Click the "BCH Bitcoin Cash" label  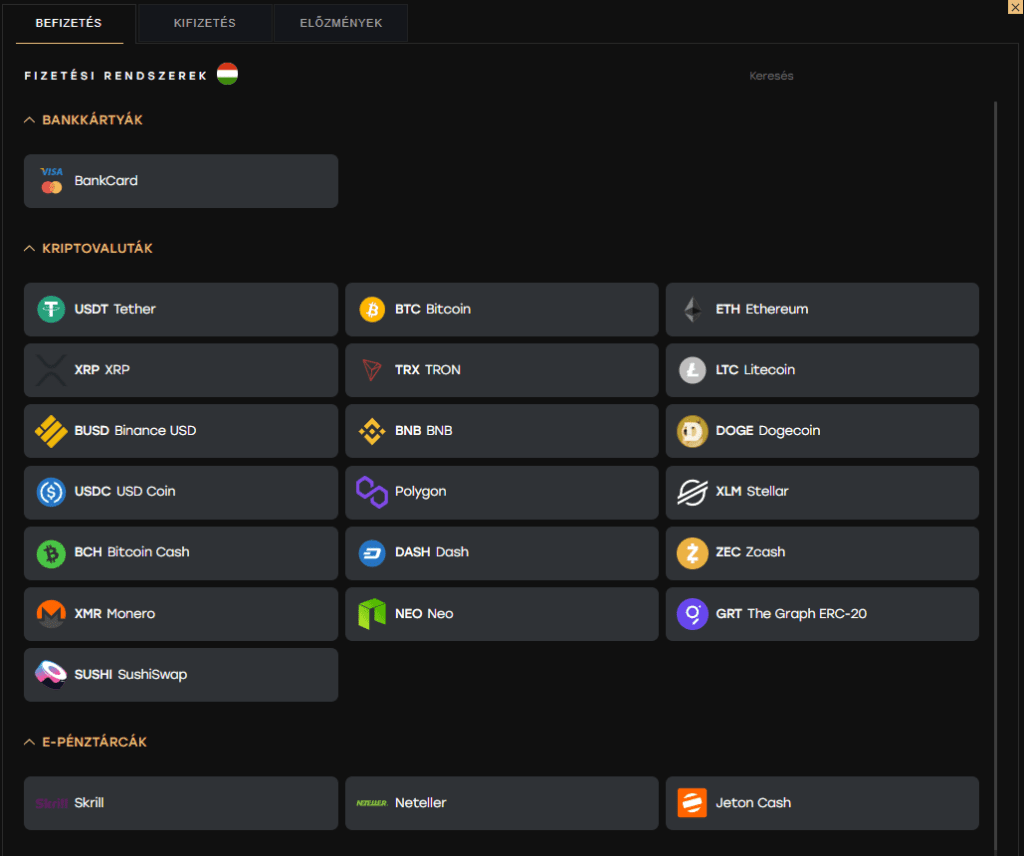point(132,552)
